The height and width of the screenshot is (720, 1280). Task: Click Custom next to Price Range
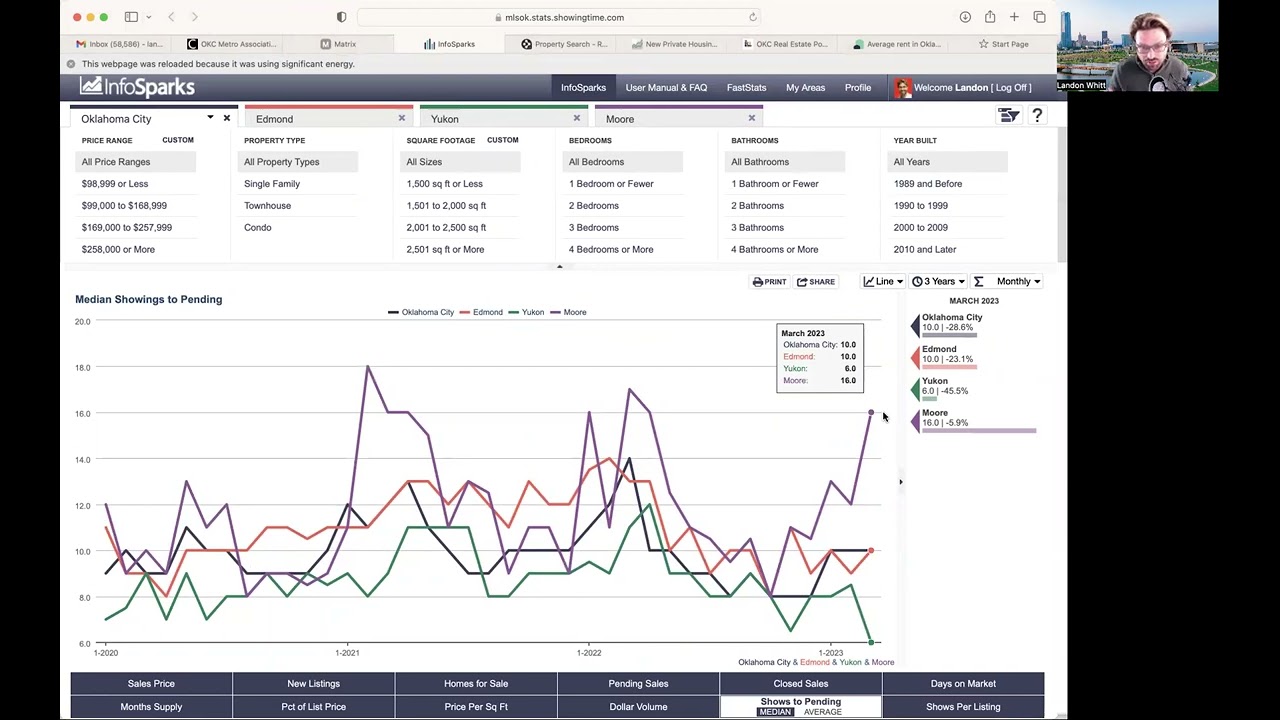[178, 140]
